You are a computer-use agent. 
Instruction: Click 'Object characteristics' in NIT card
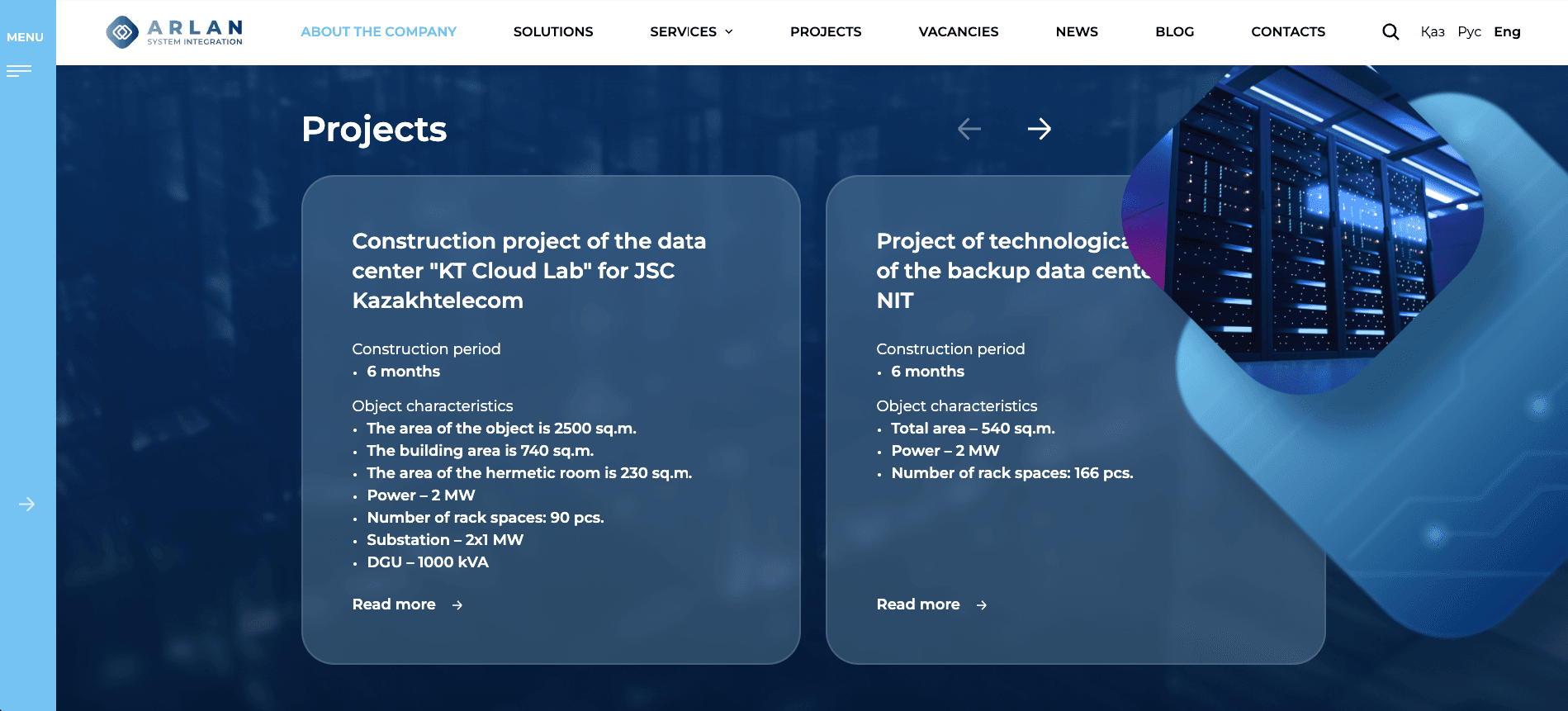point(957,406)
